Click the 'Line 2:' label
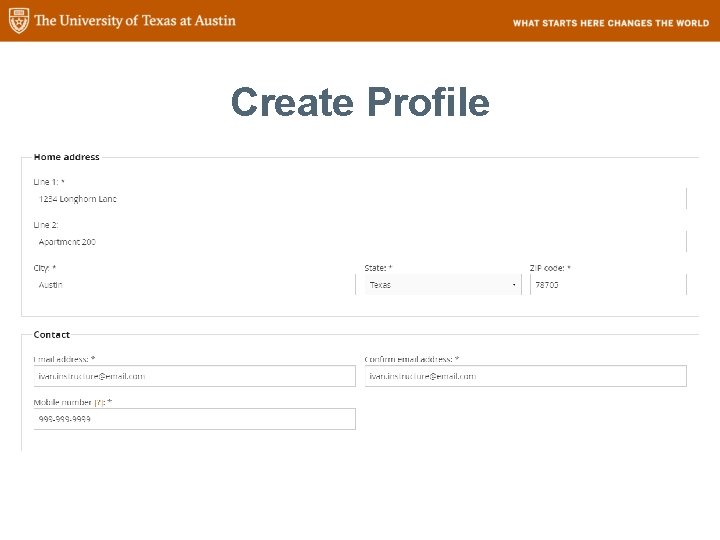 (x=46, y=225)
